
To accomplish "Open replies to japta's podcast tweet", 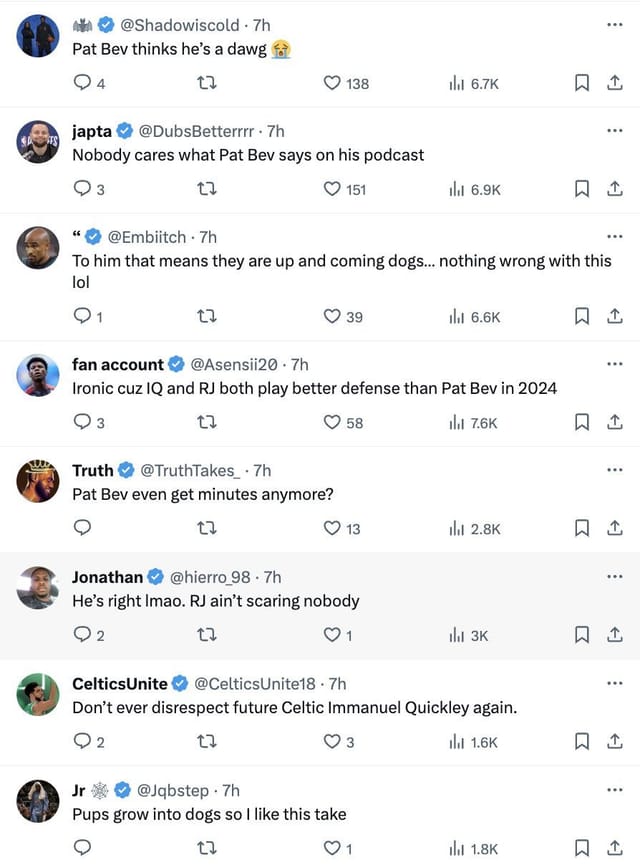I will (x=82, y=189).
